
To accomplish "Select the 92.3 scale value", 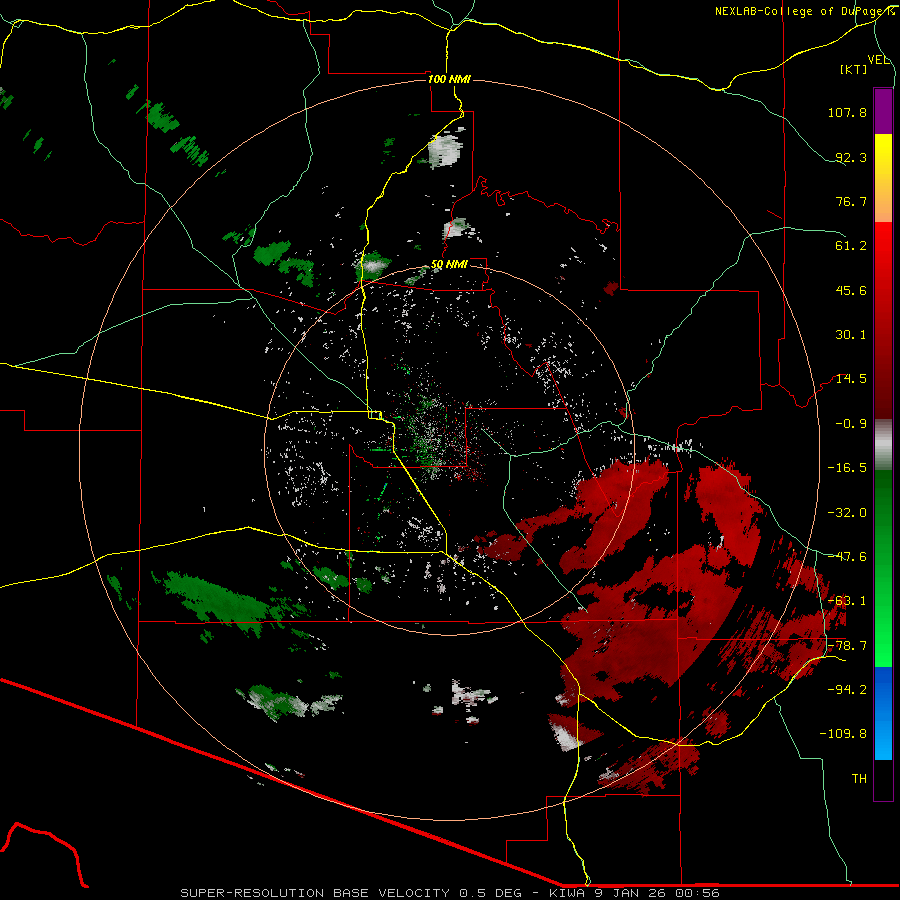I will click(851, 157).
